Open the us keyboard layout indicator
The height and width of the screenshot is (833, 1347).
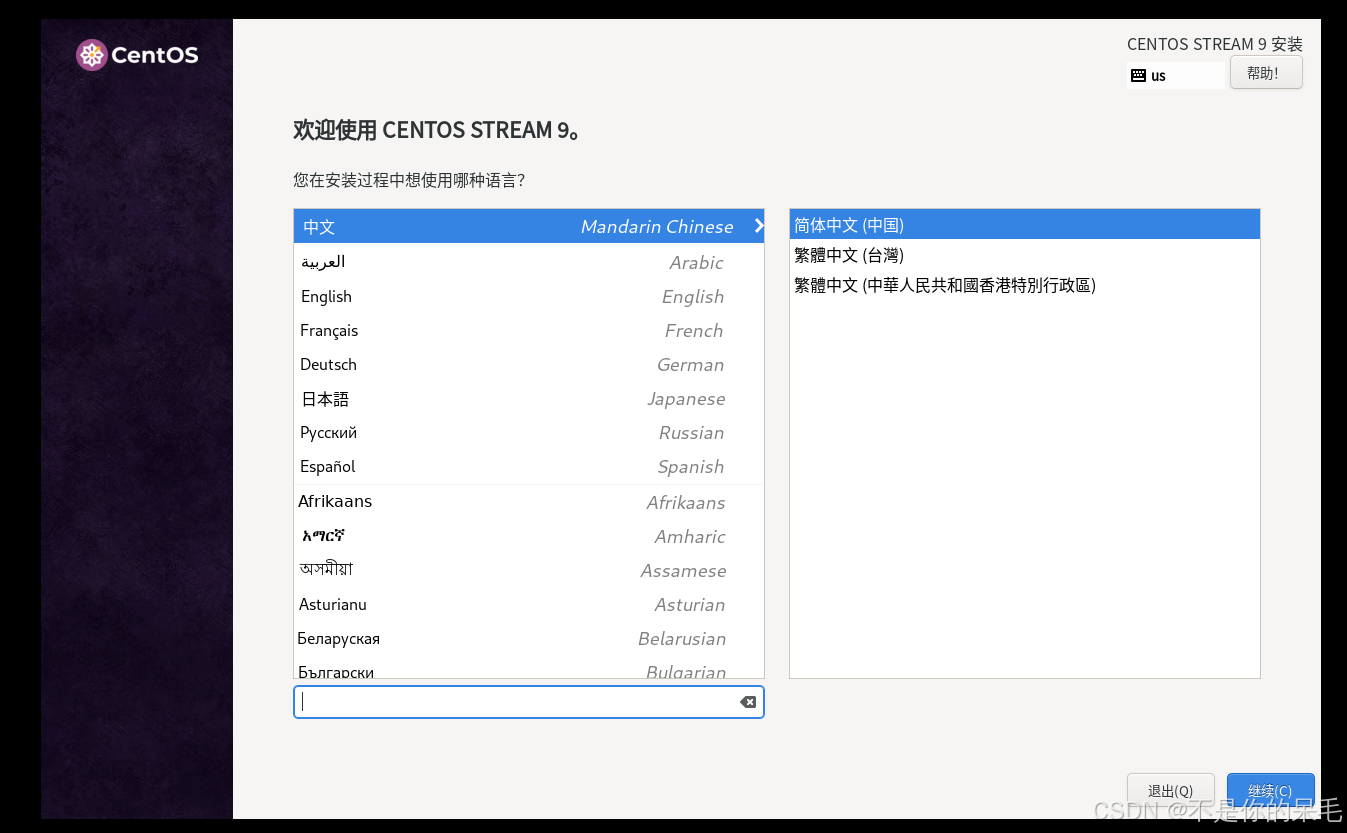pyautogui.click(x=1176, y=75)
